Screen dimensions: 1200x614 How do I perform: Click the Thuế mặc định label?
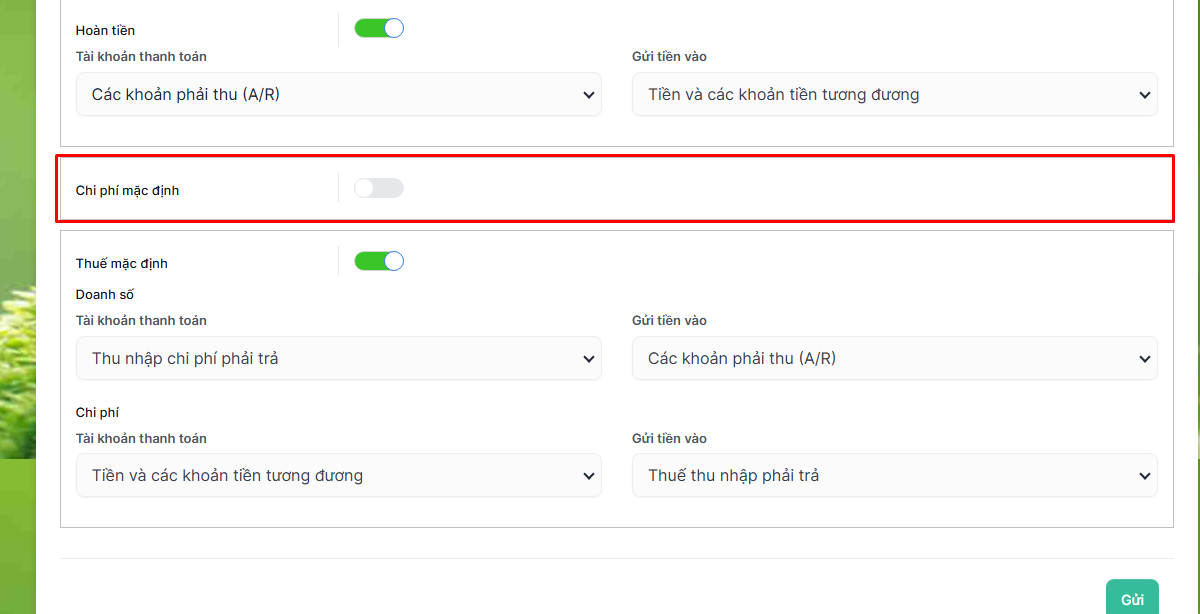pyautogui.click(x=122, y=264)
